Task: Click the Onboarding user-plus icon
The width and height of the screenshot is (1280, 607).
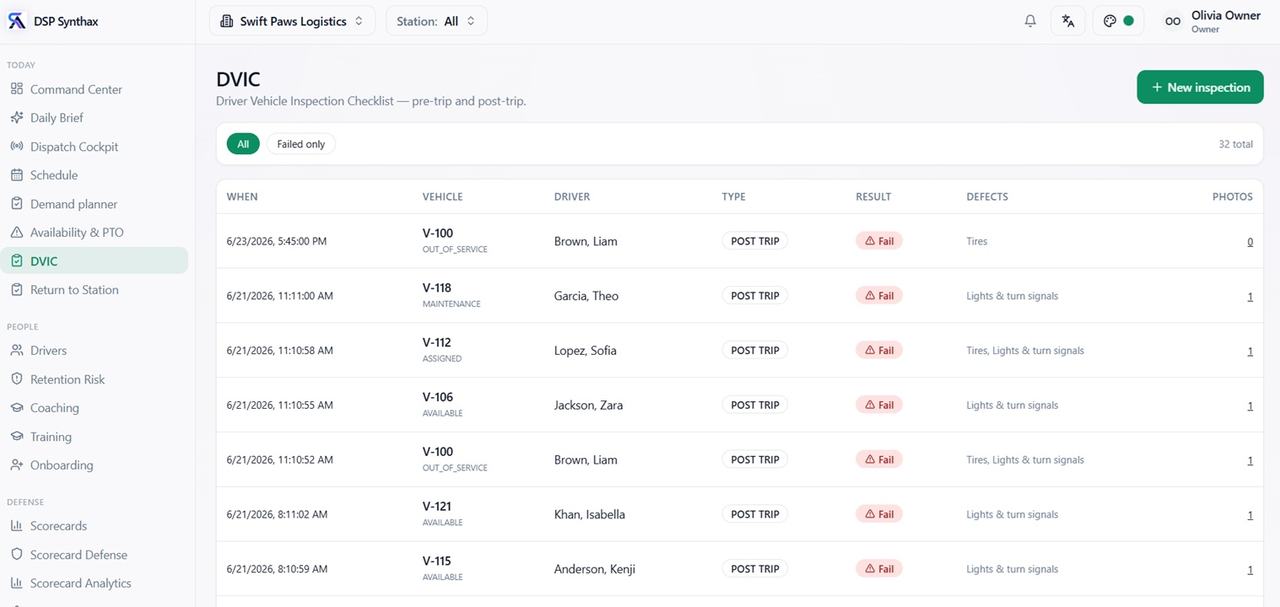Action: tap(17, 465)
